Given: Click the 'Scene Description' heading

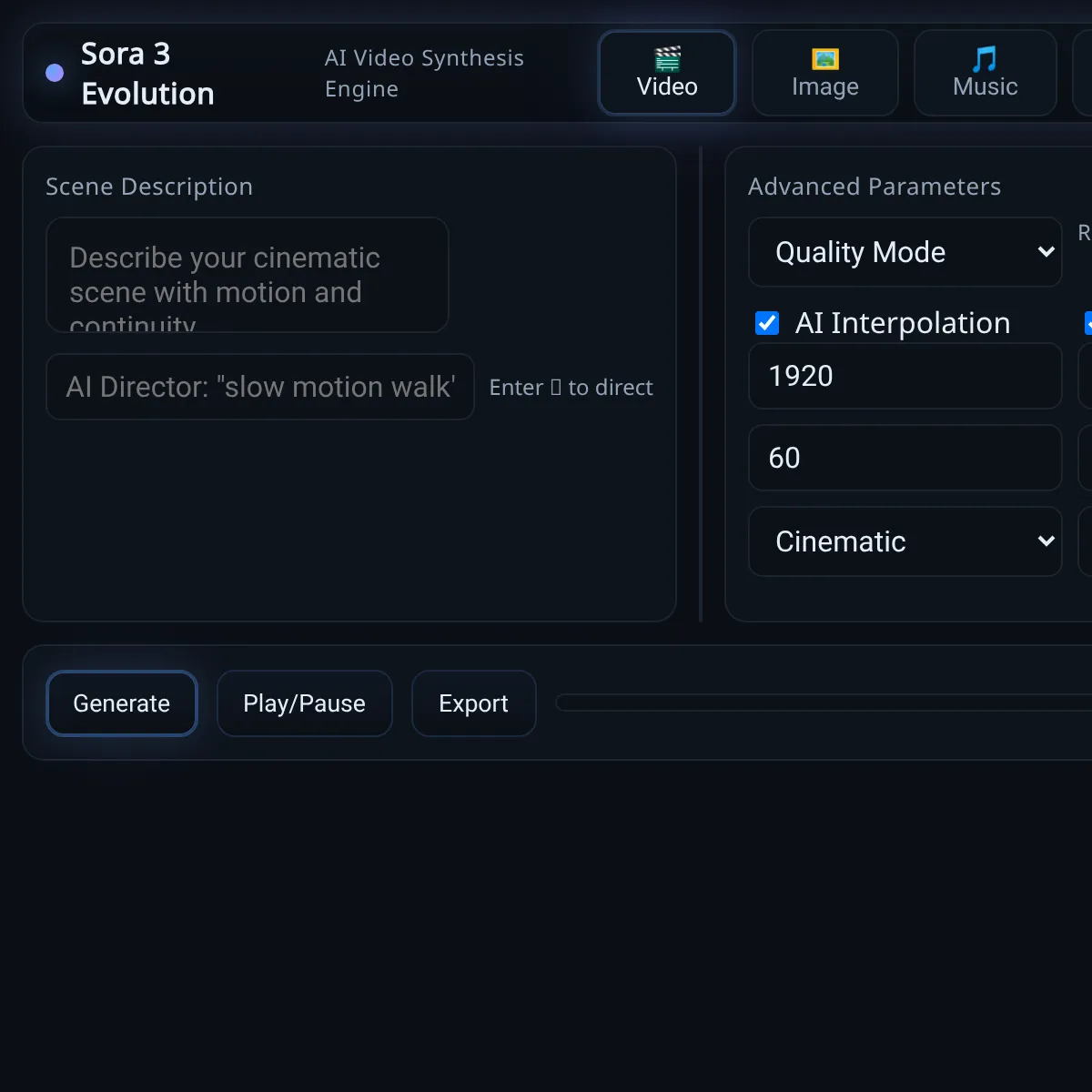Looking at the screenshot, I should pos(149,187).
